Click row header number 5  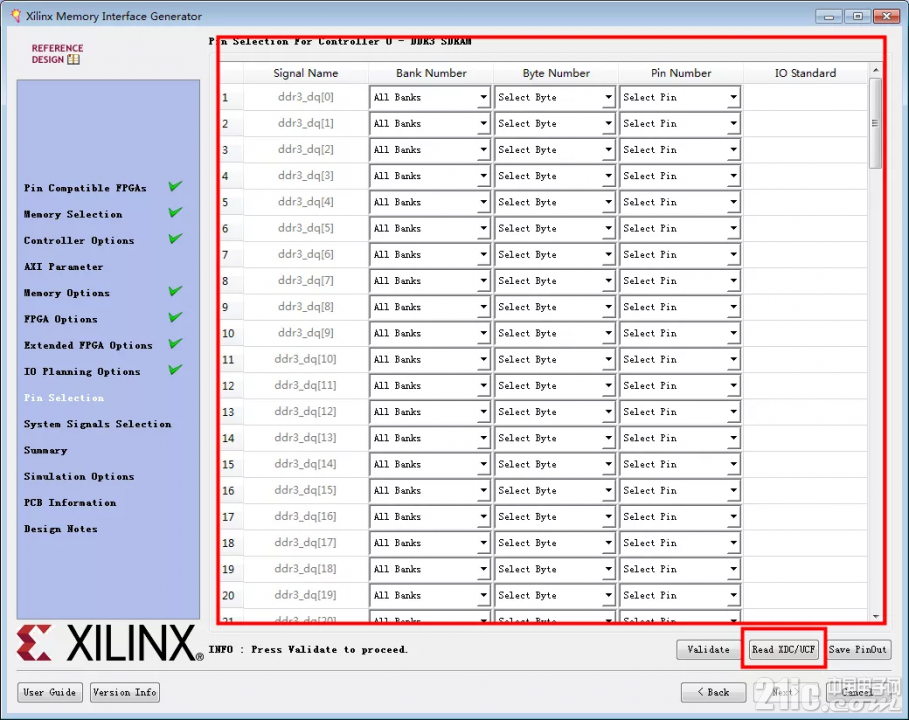pyautogui.click(x=231, y=202)
